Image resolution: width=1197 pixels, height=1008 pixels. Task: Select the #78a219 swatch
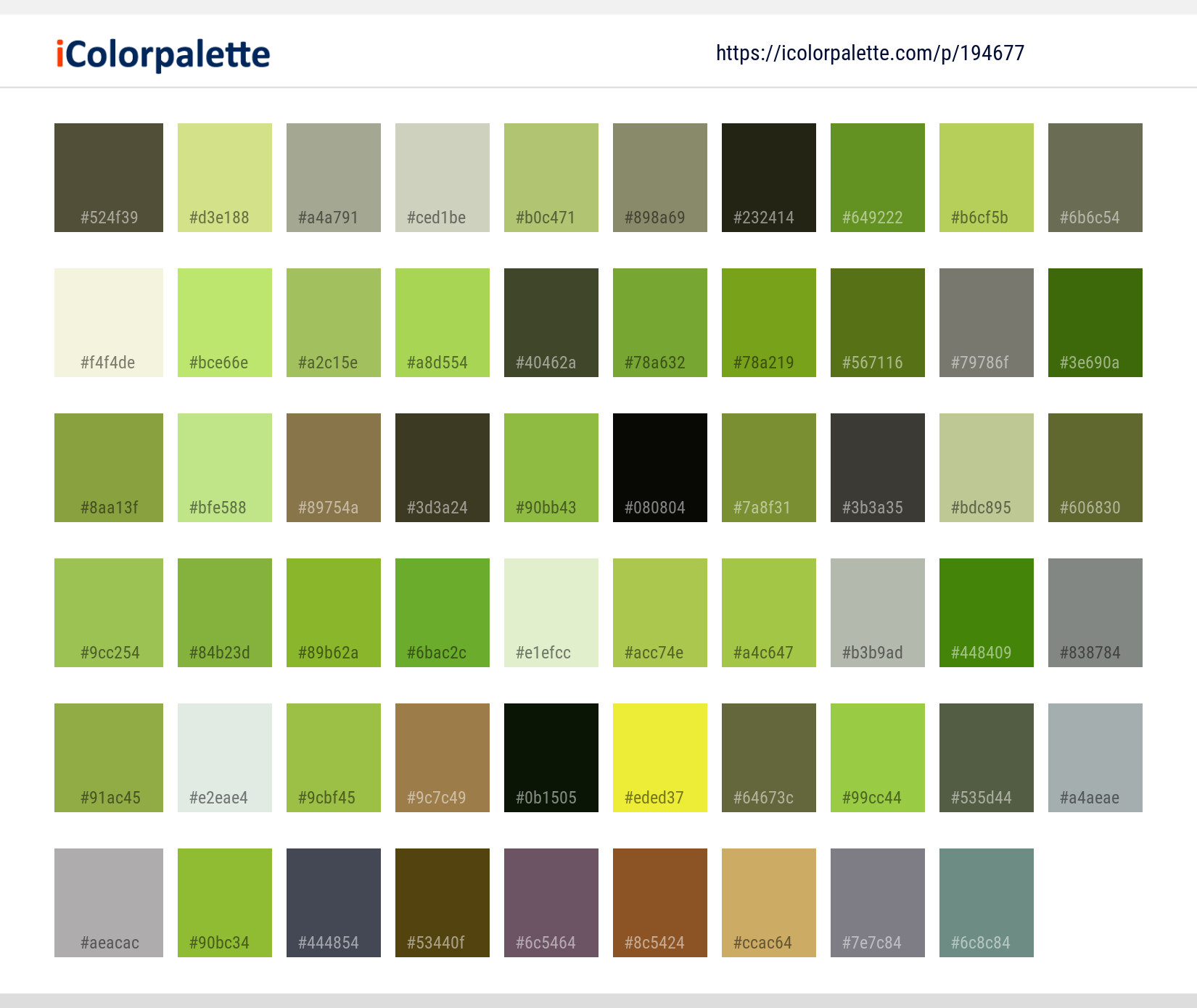click(769, 323)
